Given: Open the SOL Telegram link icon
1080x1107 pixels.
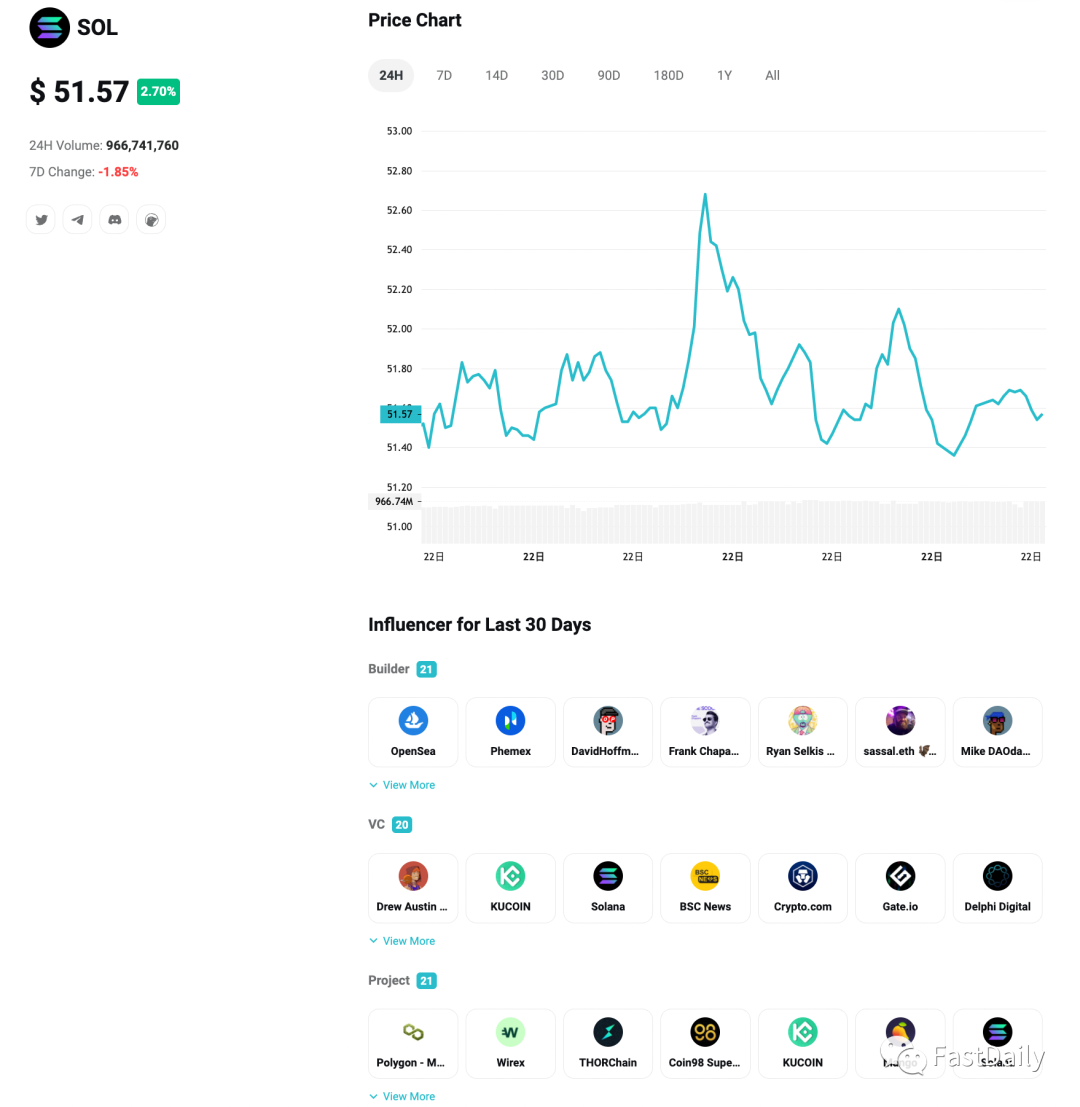Looking at the screenshot, I should pyautogui.click(x=78, y=220).
